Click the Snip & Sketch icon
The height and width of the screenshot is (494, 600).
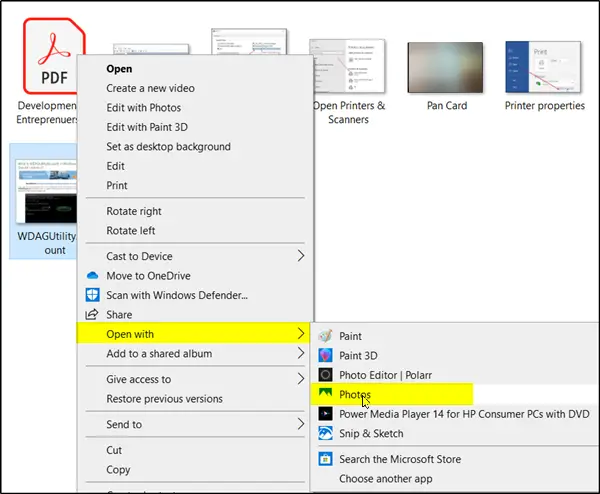tap(325, 433)
